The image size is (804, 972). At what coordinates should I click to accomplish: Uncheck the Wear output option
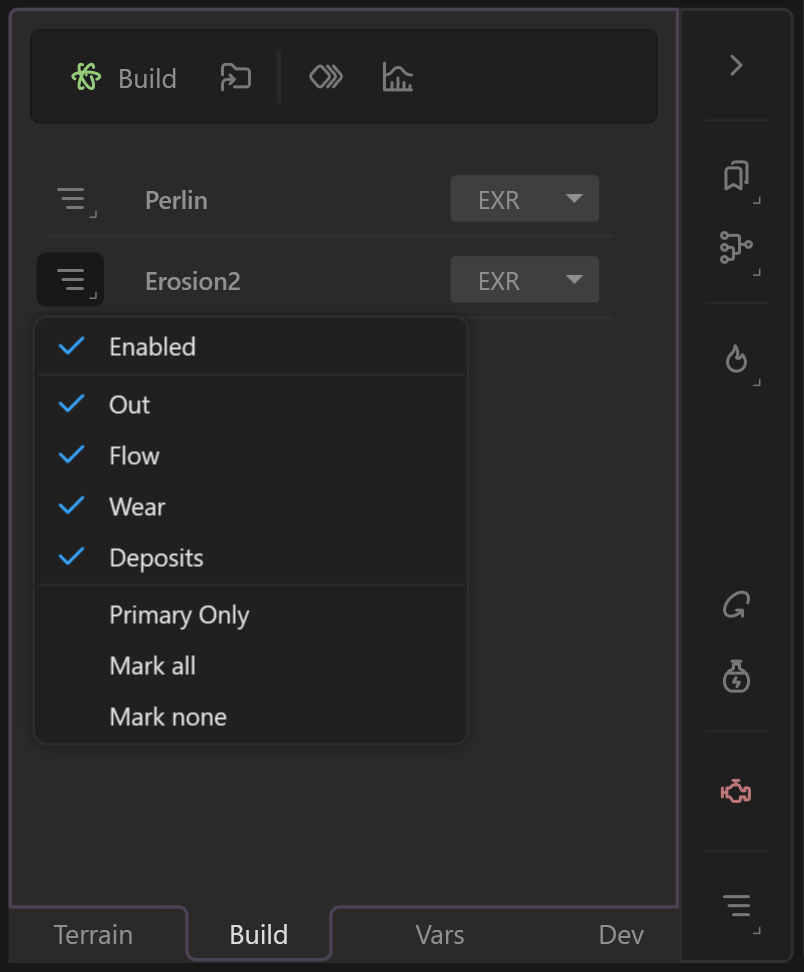(250, 506)
